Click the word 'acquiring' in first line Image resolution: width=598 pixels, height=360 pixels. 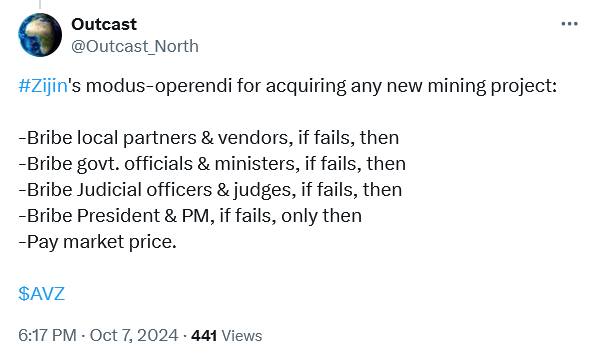coord(306,86)
